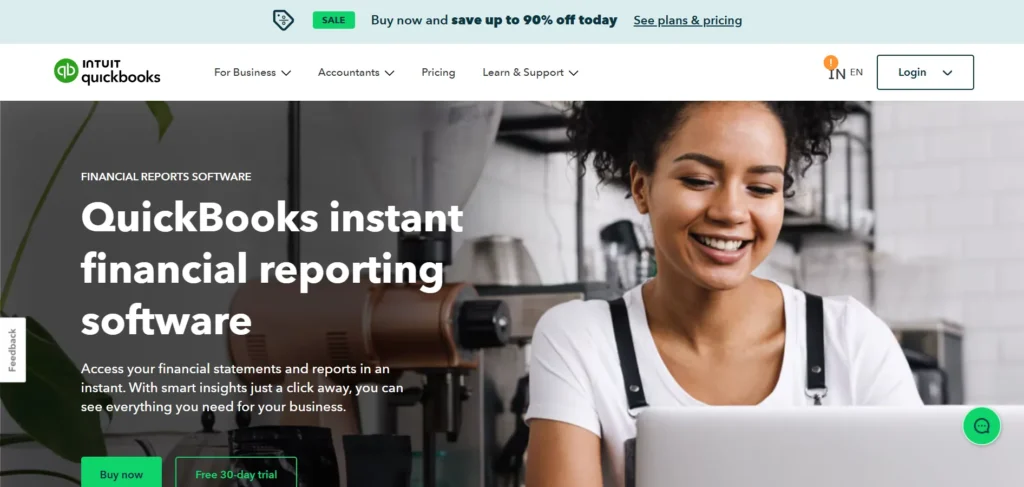The width and height of the screenshot is (1024, 487).
Task: Click the price tag sale icon
Action: tap(283, 20)
